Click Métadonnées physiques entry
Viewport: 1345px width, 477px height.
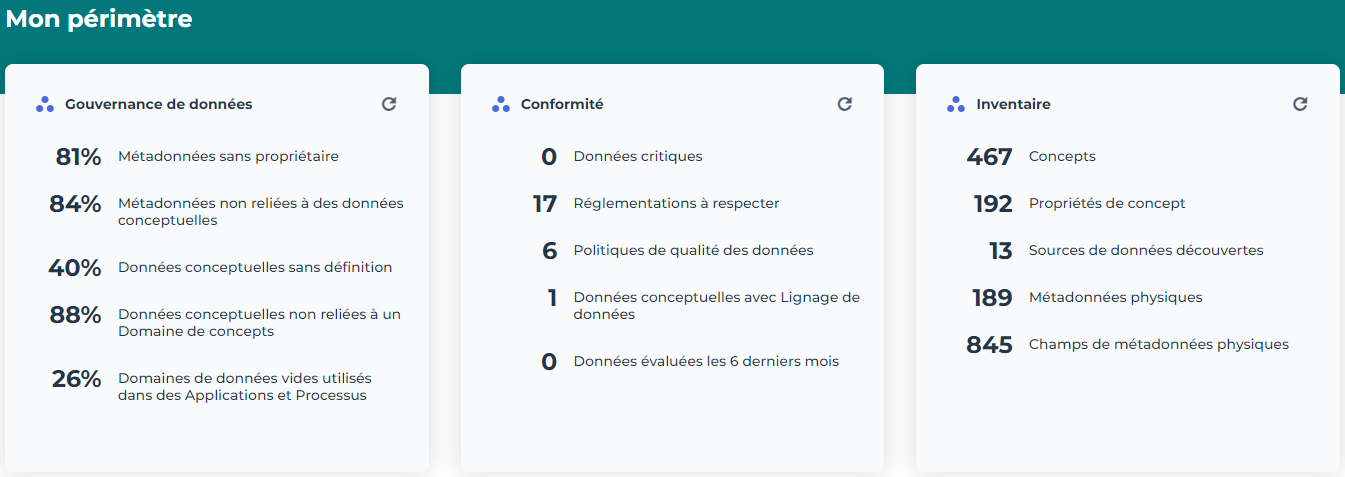point(1115,297)
